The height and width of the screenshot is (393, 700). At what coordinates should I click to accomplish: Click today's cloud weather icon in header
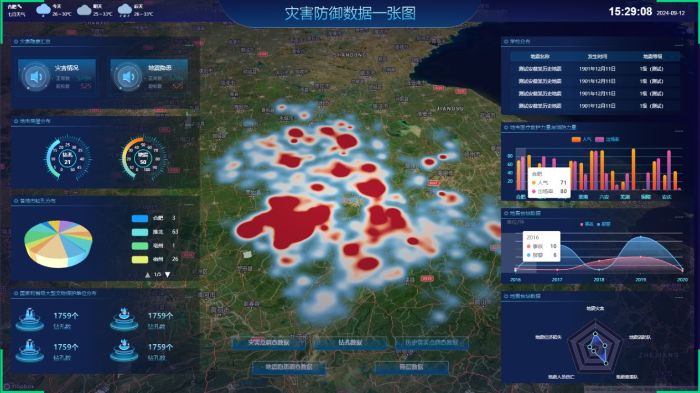43,10
